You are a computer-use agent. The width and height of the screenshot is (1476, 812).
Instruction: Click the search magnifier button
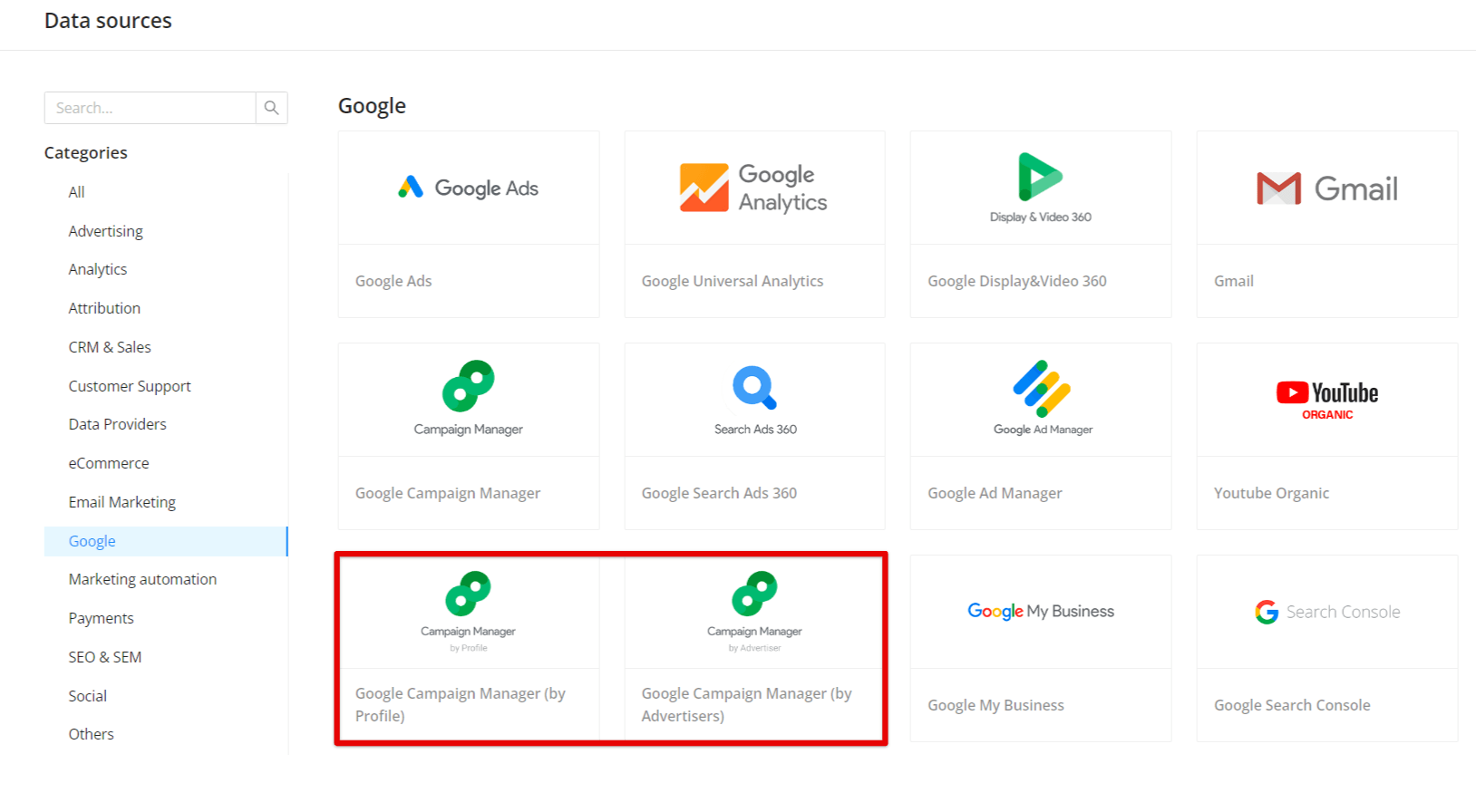click(271, 108)
